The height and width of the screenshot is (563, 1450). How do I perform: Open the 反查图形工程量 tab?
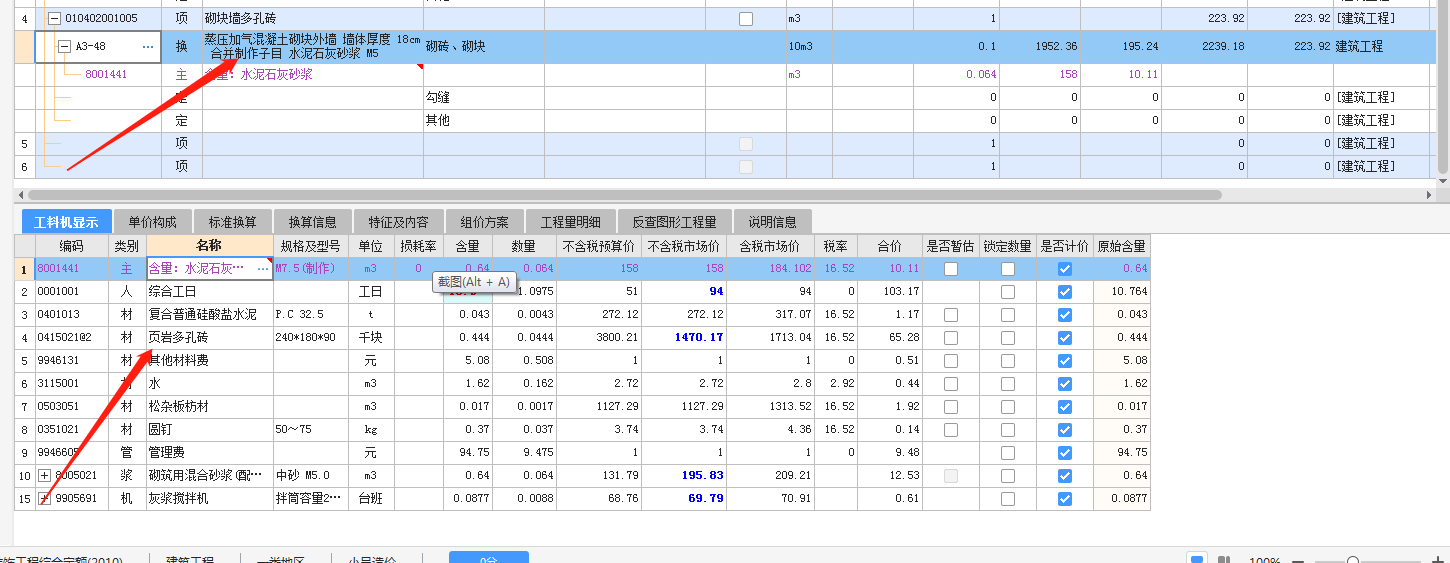[674, 222]
